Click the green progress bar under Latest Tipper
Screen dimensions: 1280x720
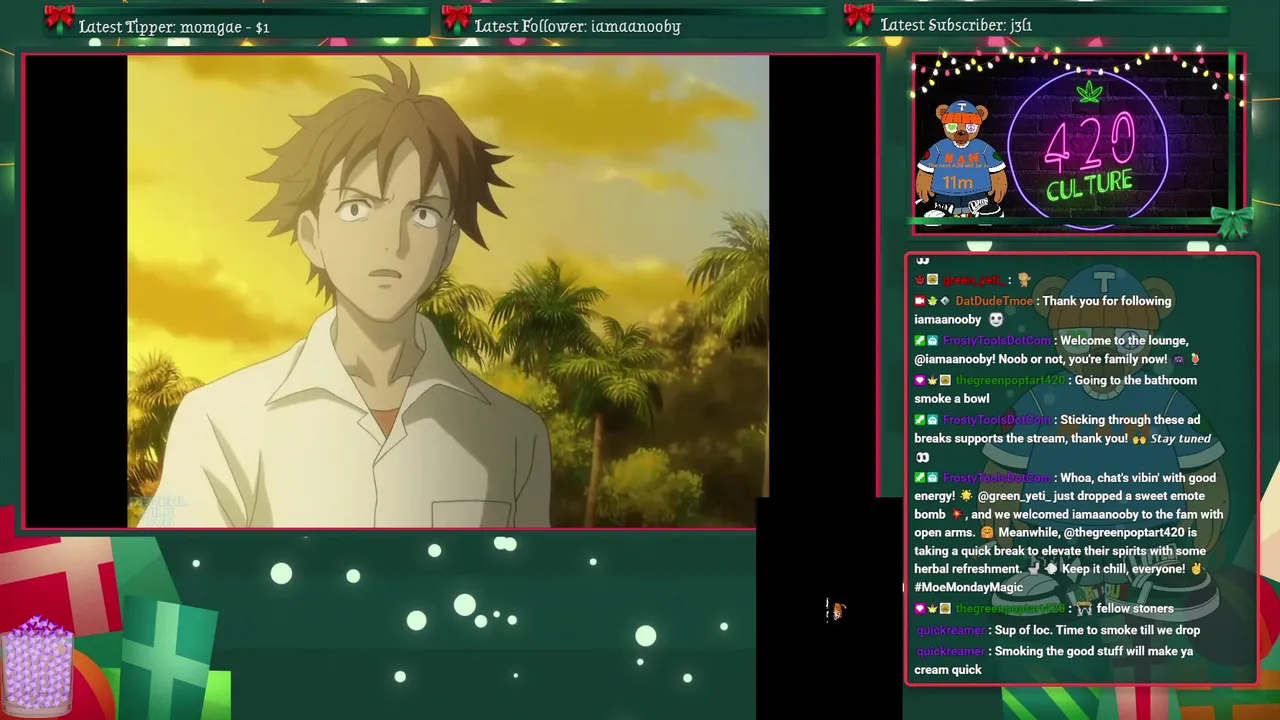(x=251, y=11)
